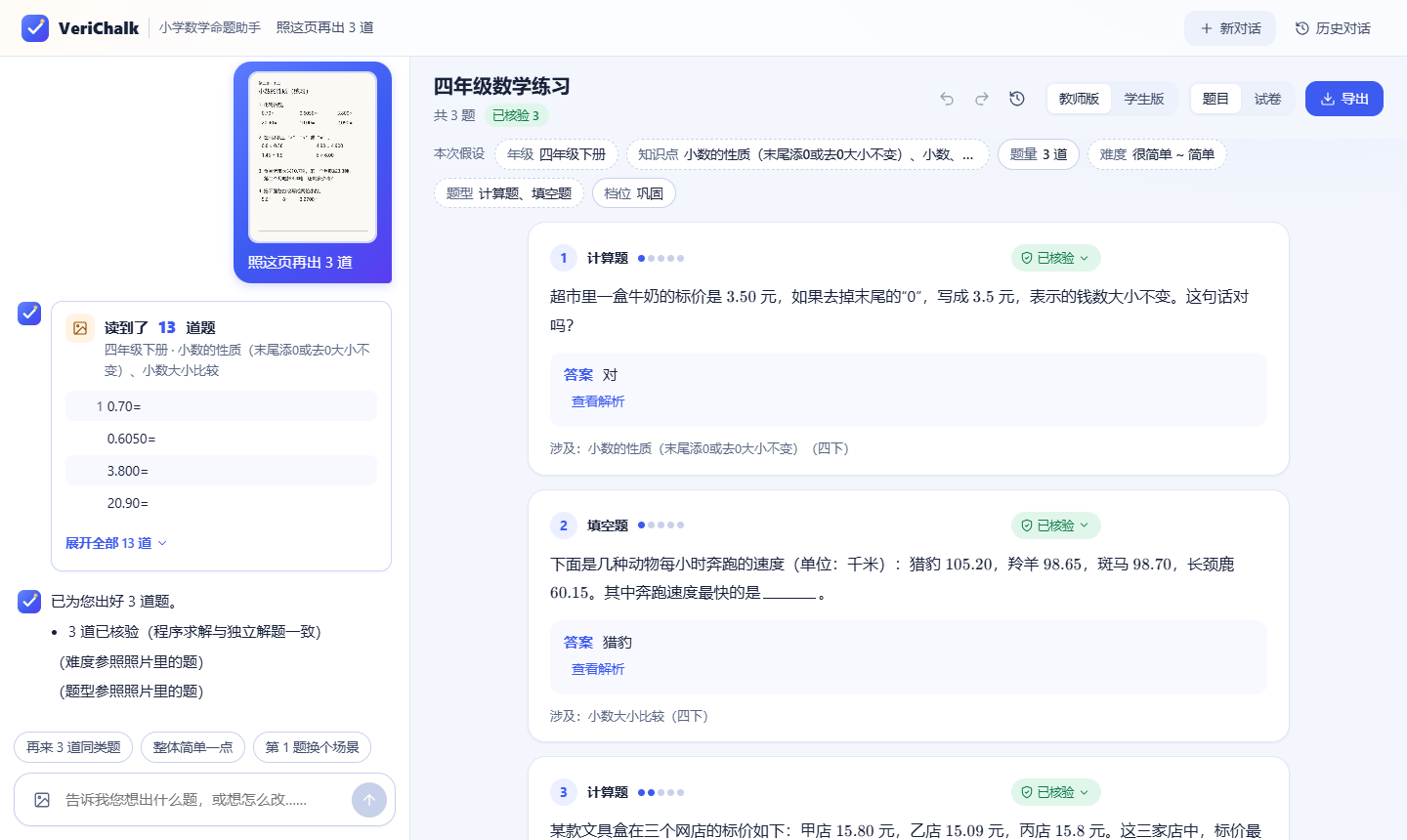
Task: Click 查看解析 under answer 对
Action: pyautogui.click(x=598, y=401)
